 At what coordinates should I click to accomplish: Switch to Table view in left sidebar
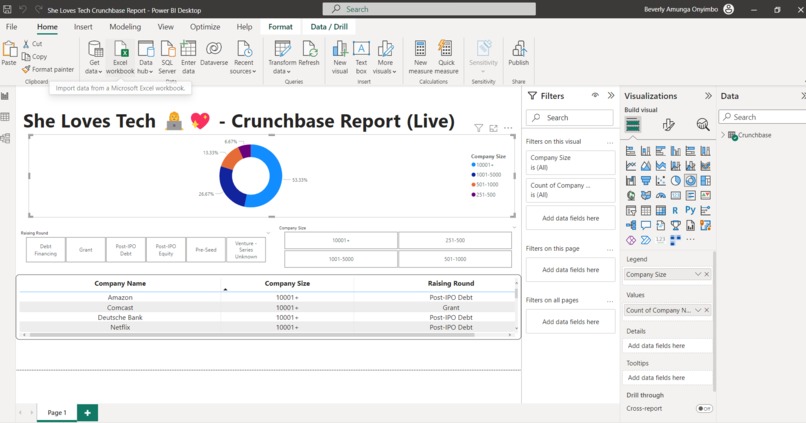5,117
